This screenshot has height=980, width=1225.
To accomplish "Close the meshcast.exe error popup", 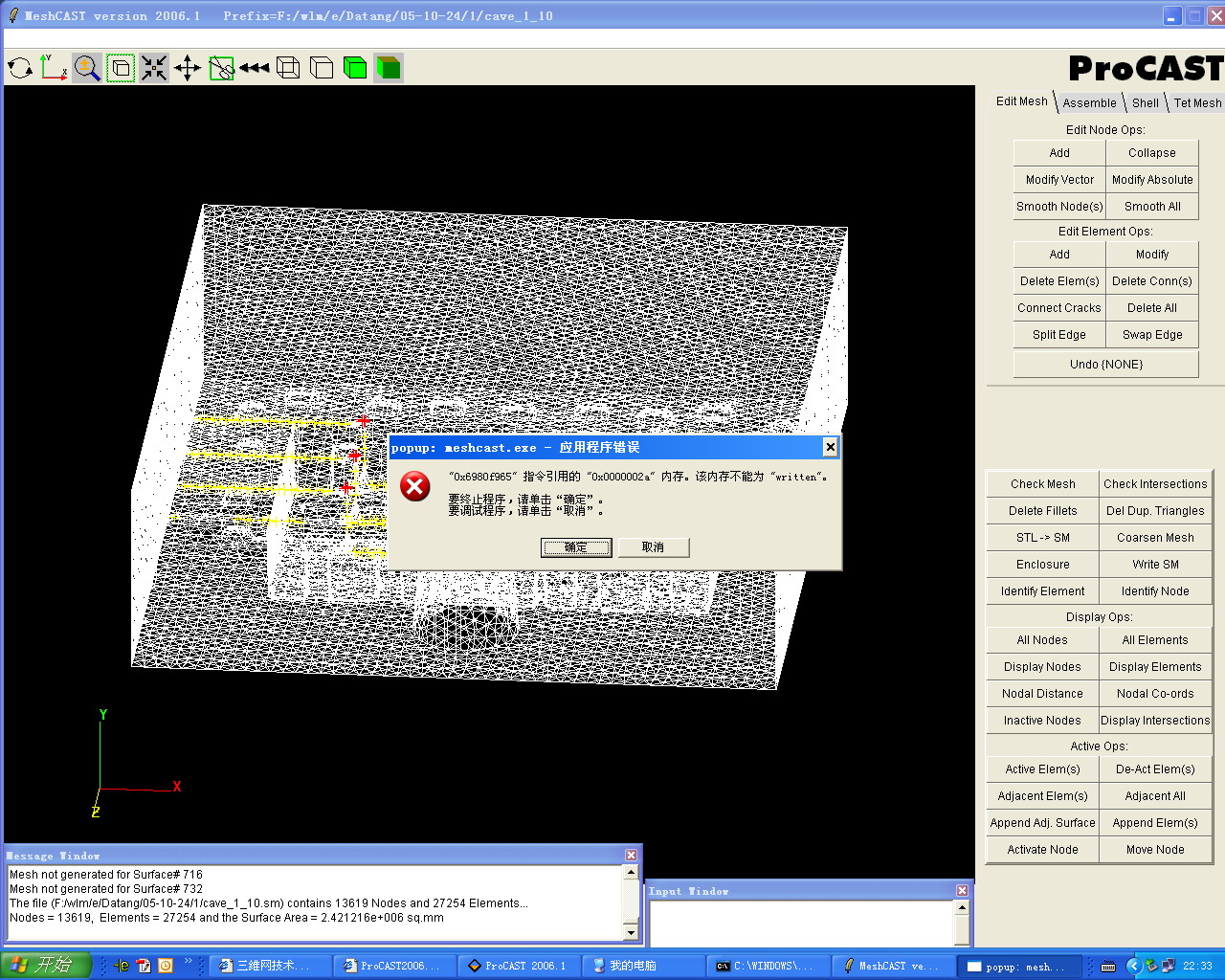I will pos(831,447).
